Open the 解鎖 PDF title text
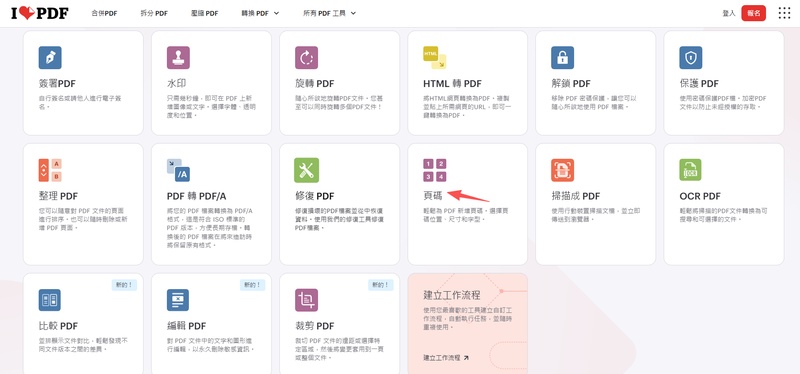800x374 pixels. [x=571, y=84]
